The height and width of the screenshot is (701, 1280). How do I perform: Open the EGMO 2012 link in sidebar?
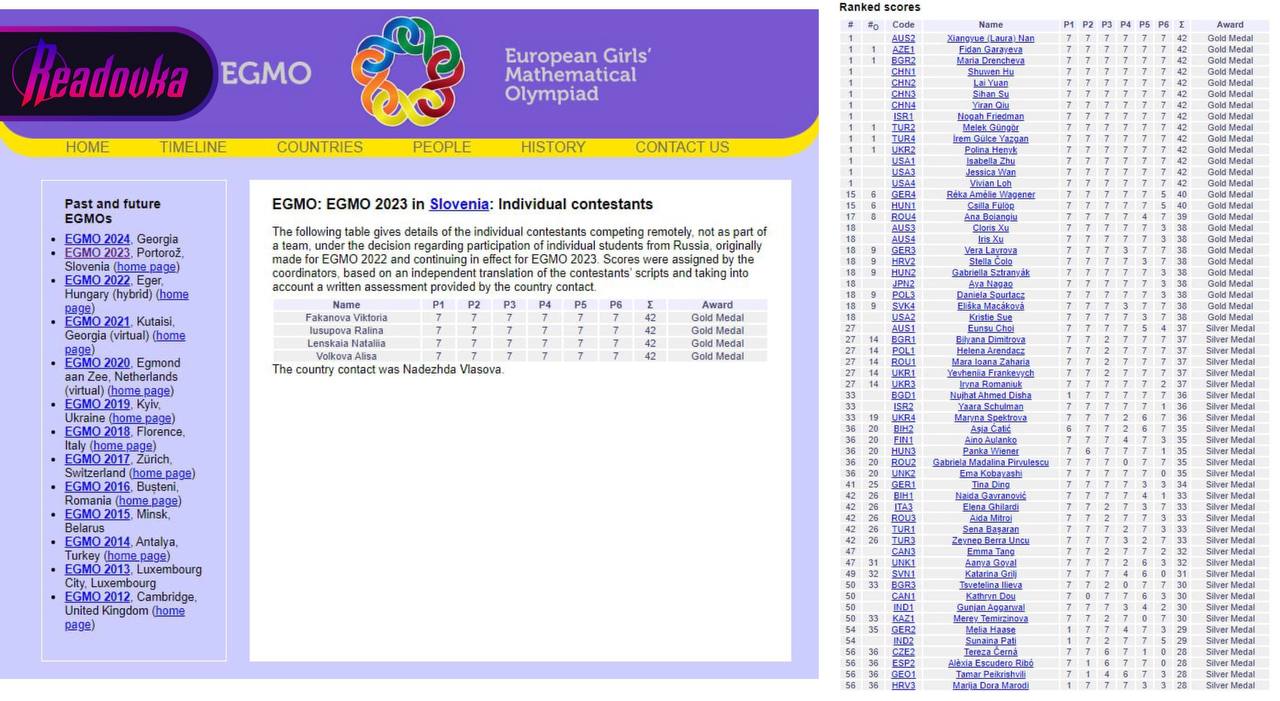[x=97, y=597]
